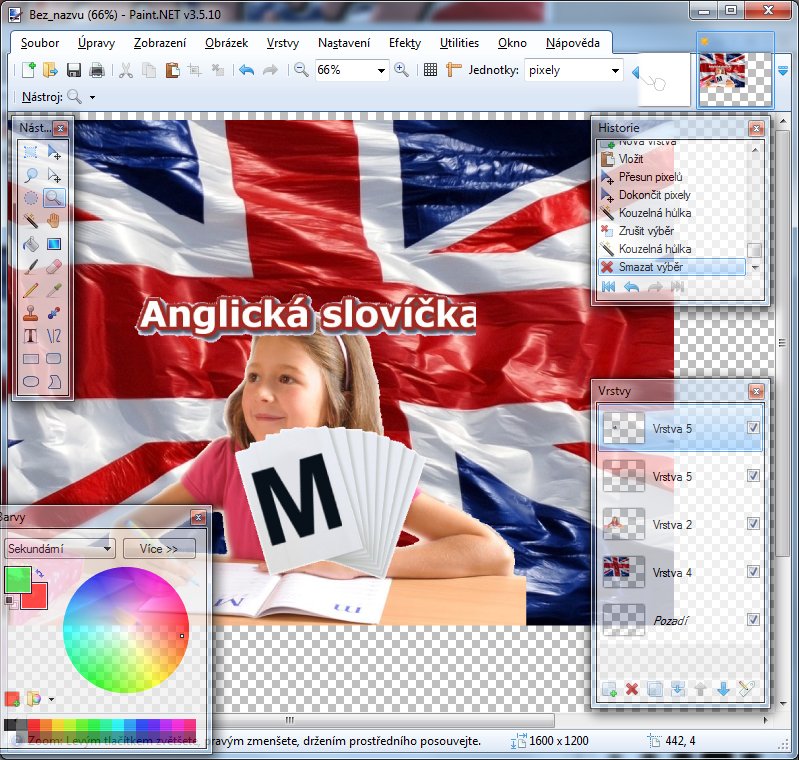Select the Clone Stamp tool

tap(31, 312)
